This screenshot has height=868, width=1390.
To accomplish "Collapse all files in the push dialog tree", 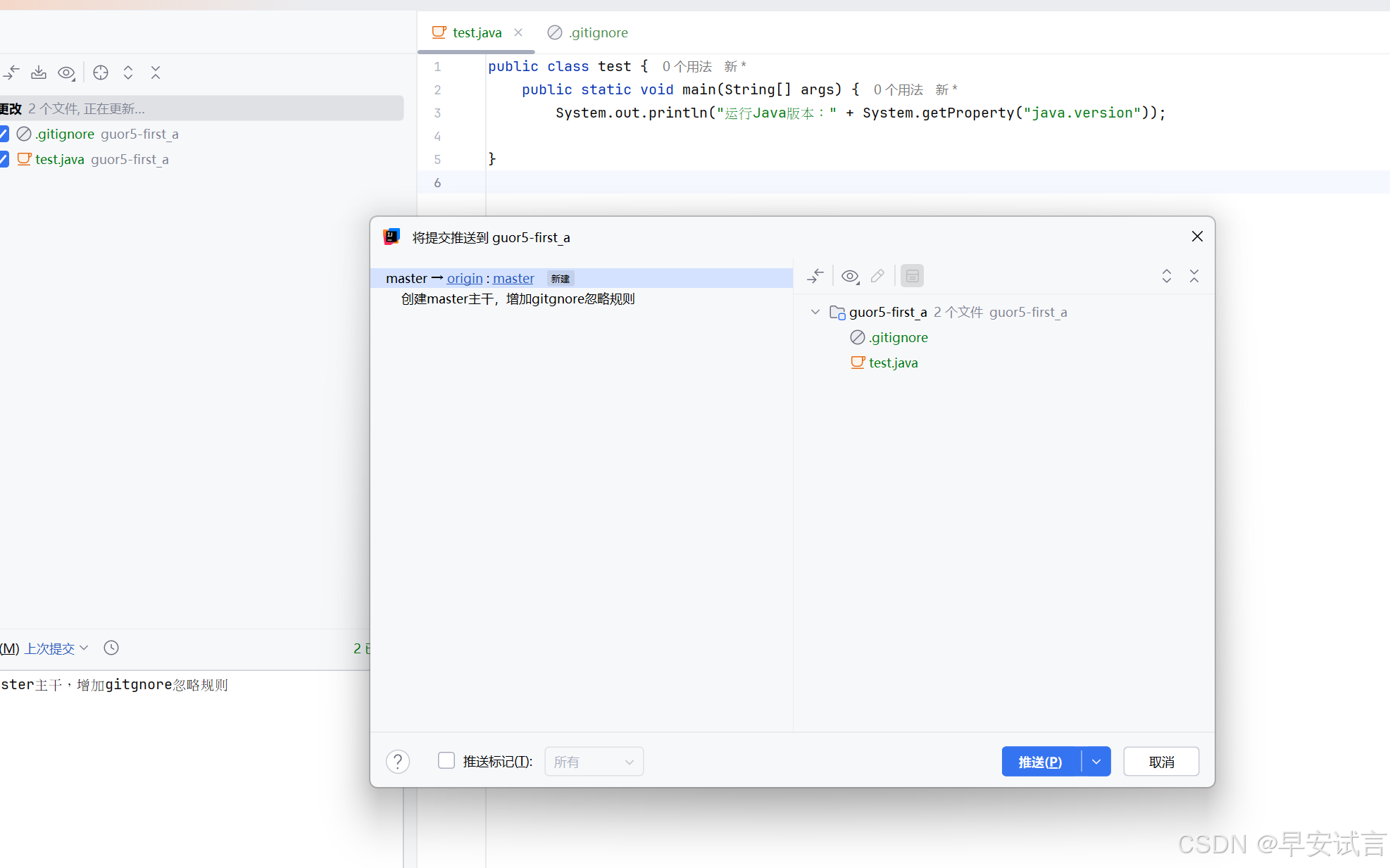I will [1194, 276].
